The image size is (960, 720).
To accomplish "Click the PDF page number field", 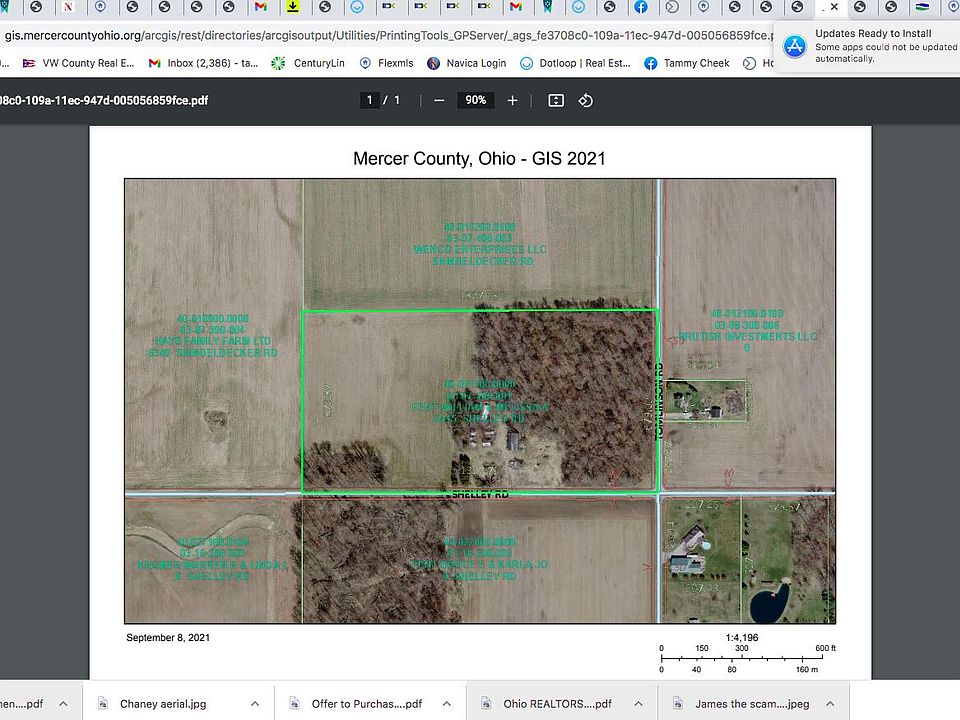I will coord(370,100).
